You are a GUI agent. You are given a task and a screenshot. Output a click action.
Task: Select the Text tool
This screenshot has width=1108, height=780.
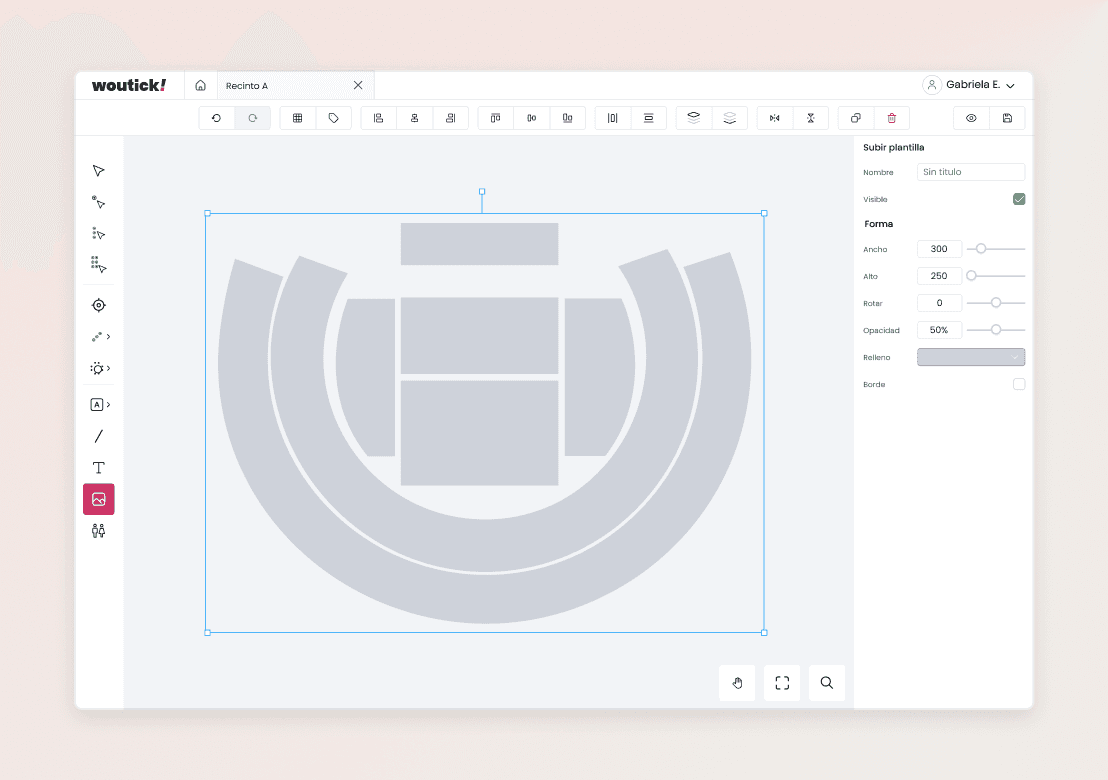pos(98,468)
